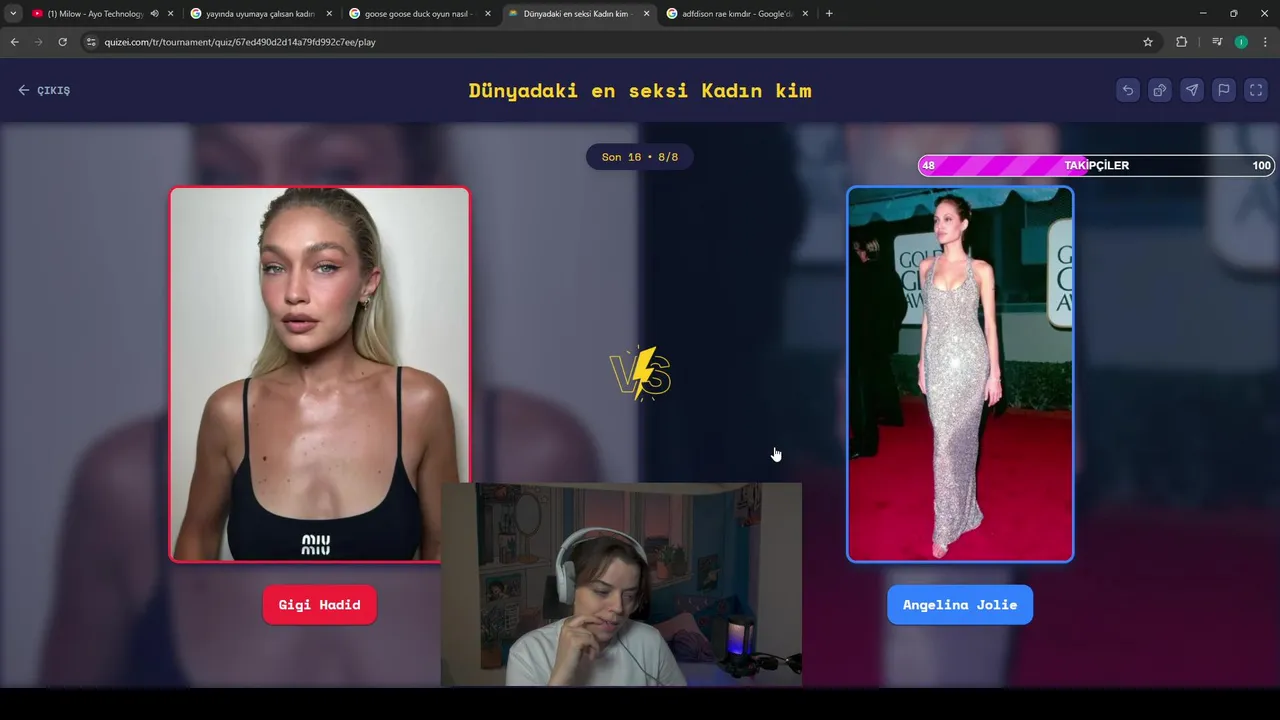Image resolution: width=1280 pixels, height=720 pixels.
Task: Select the Gigi Hadid photo card
Action: click(x=320, y=374)
